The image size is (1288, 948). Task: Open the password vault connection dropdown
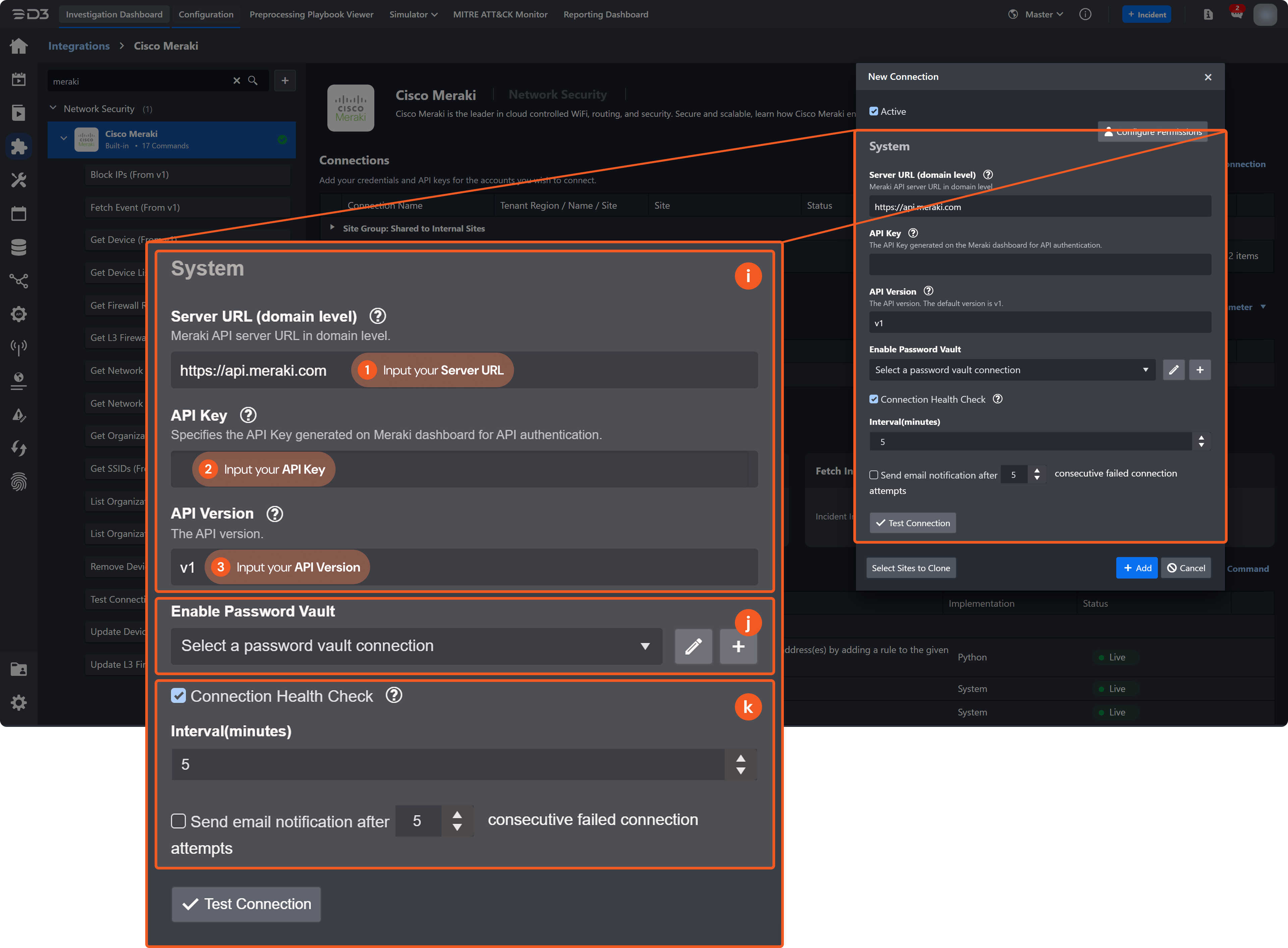pos(1012,370)
